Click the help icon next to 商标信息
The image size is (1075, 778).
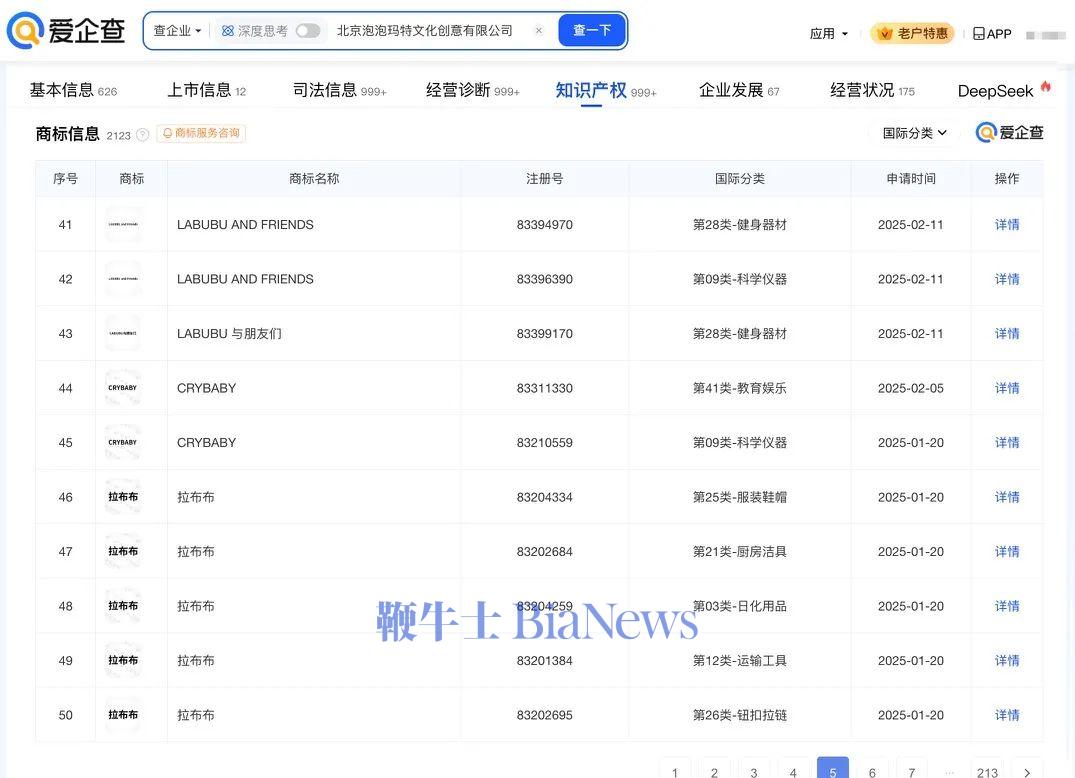point(143,135)
